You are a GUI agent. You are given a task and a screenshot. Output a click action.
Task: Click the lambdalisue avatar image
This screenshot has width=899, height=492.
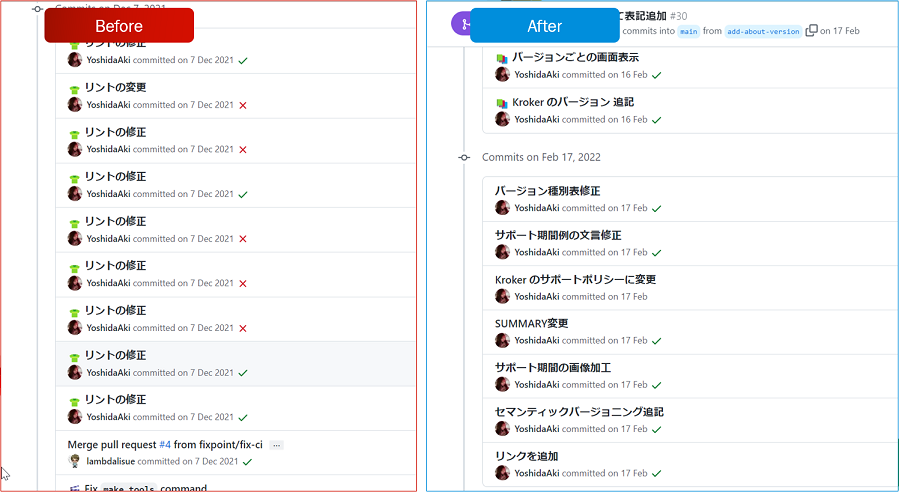pyautogui.click(x=75, y=461)
